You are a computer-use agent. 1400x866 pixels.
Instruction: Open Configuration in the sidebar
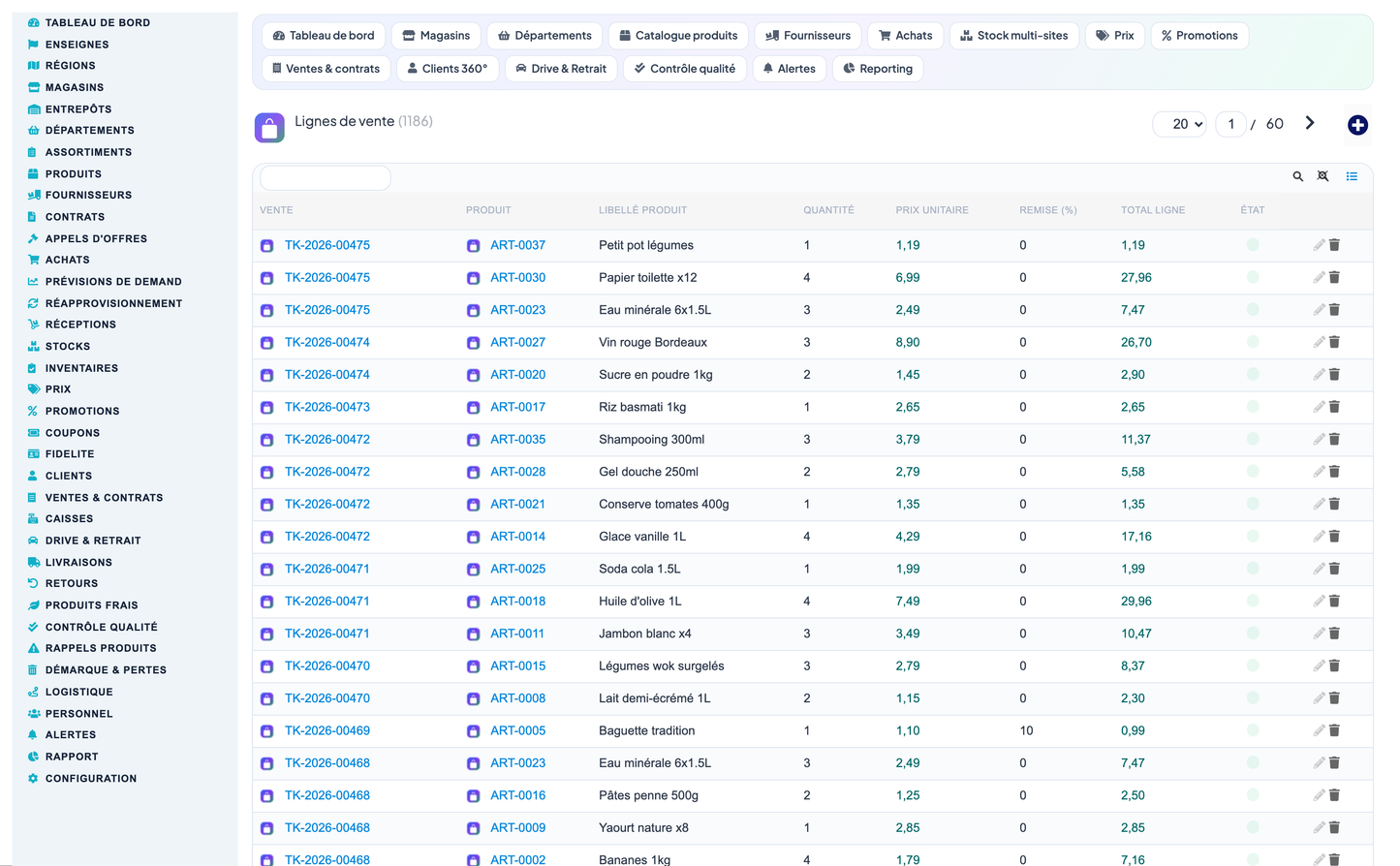click(x=91, y=779)
